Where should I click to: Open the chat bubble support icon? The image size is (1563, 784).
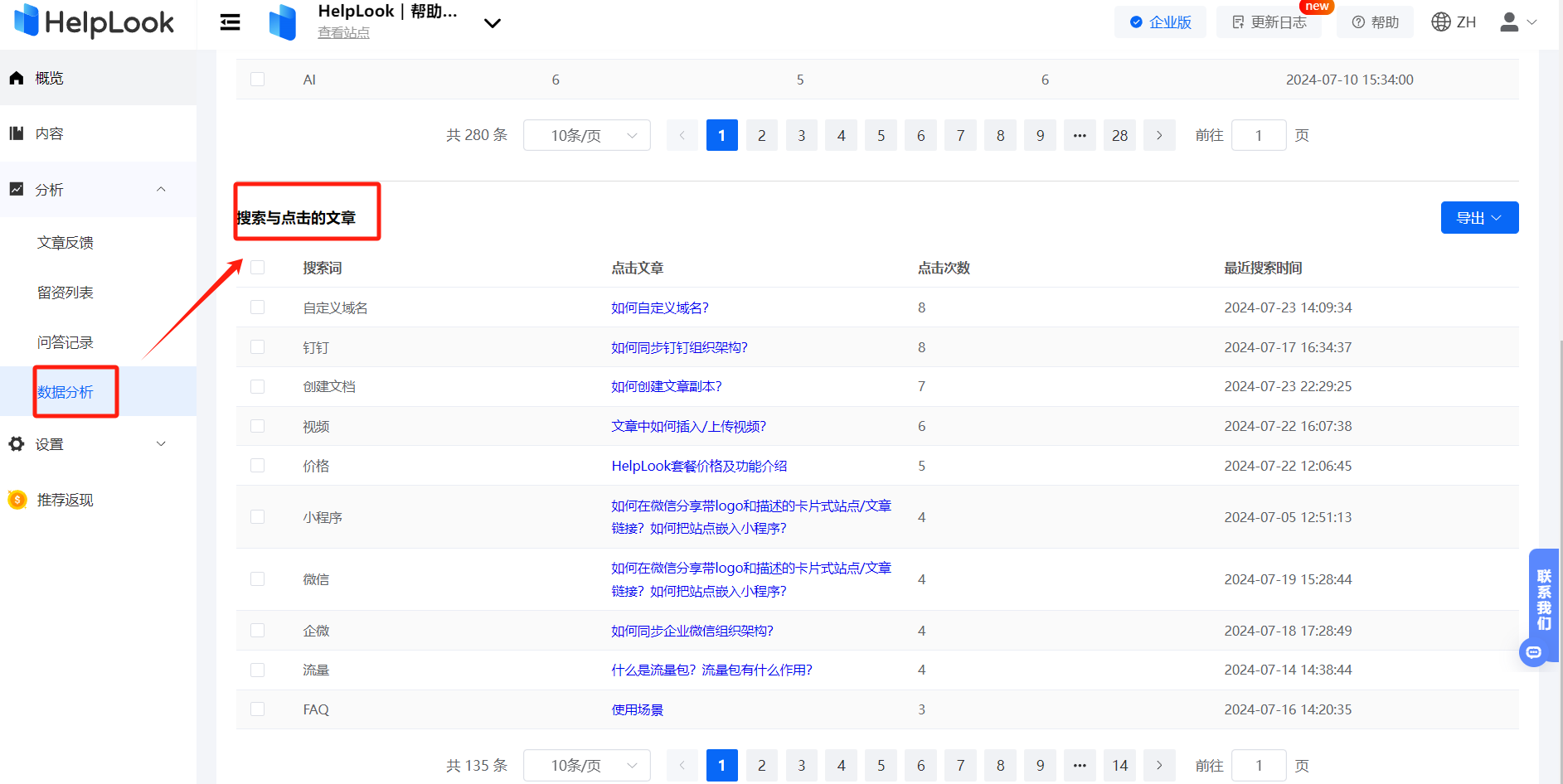pos(1533,652)
